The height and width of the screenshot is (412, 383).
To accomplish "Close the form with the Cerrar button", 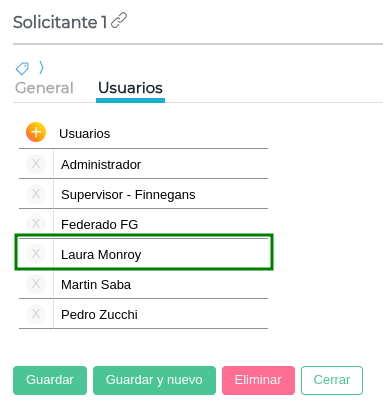I will (x=332, y=380).
